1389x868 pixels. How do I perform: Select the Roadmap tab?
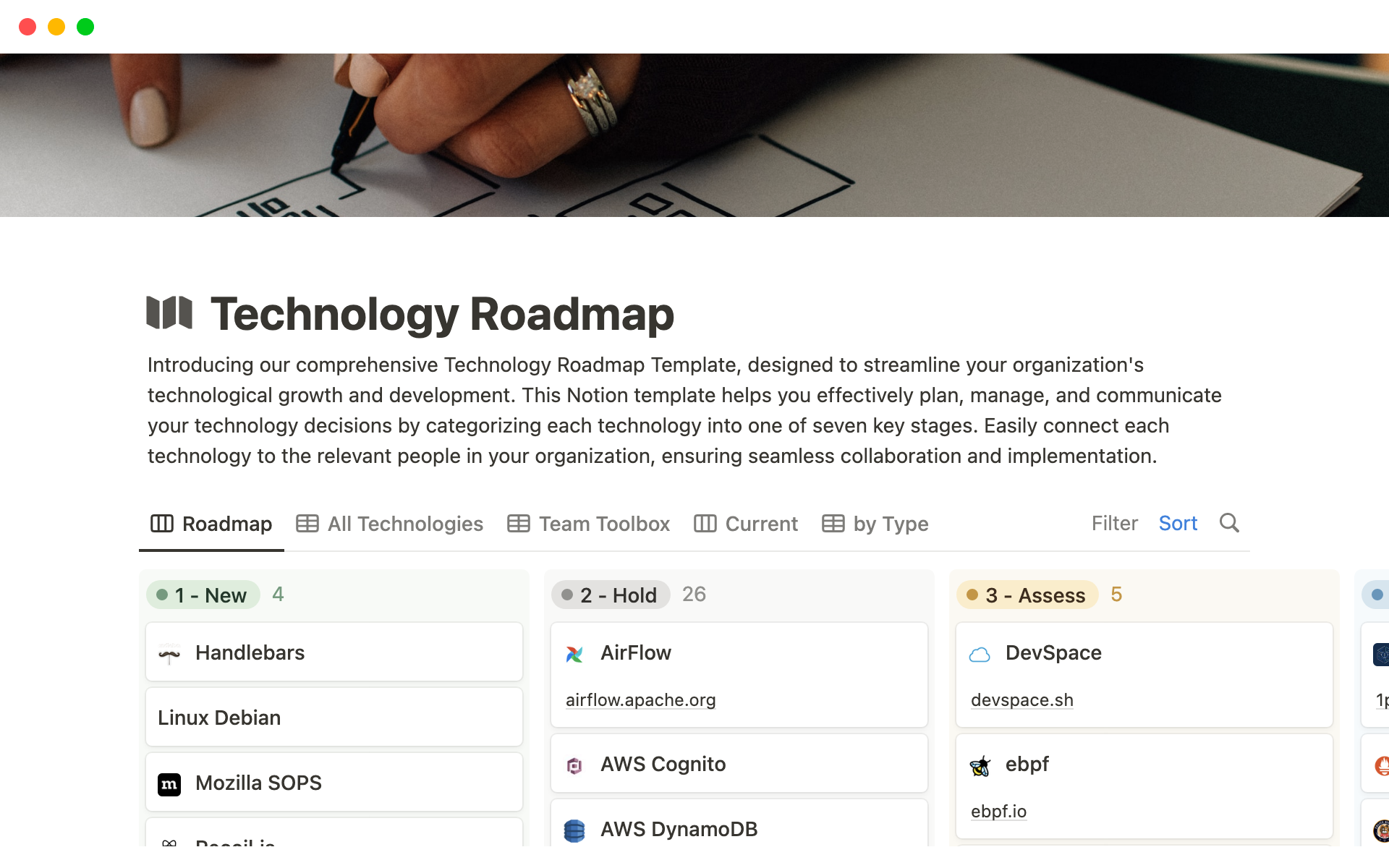tap(213, 523)
